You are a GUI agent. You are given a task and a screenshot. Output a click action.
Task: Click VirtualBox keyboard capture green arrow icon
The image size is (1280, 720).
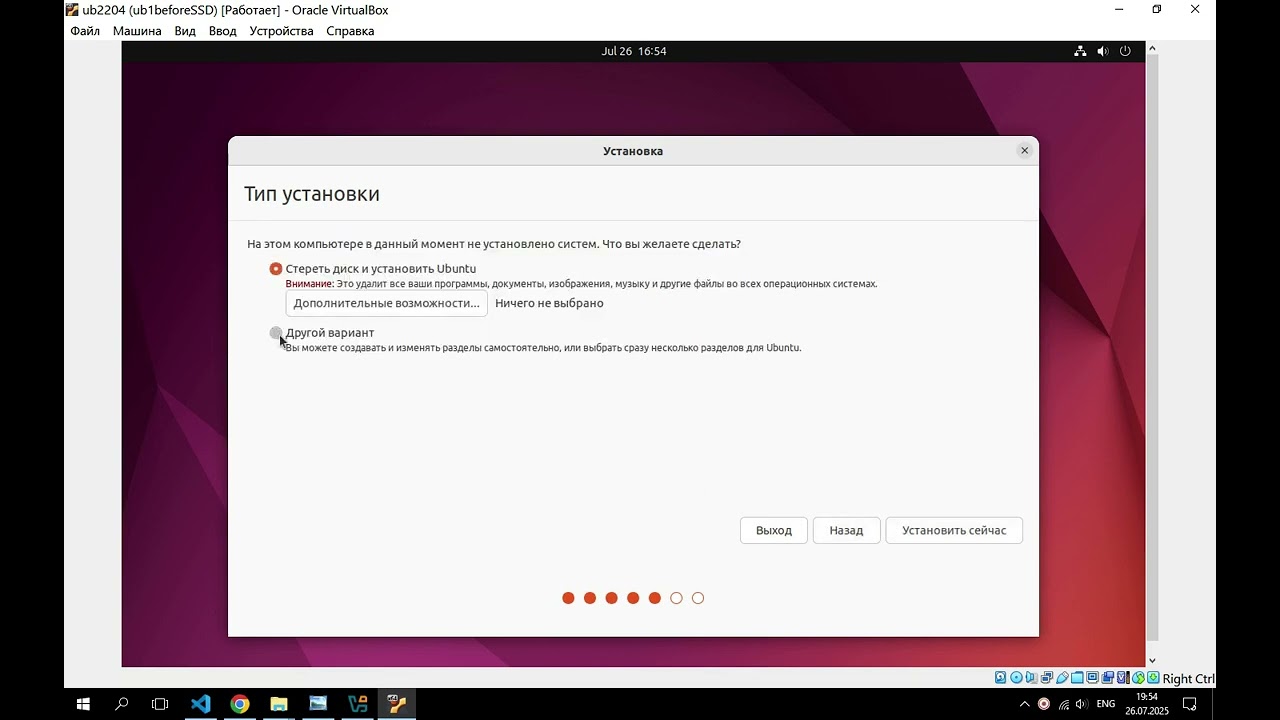tap(1153, 678)
